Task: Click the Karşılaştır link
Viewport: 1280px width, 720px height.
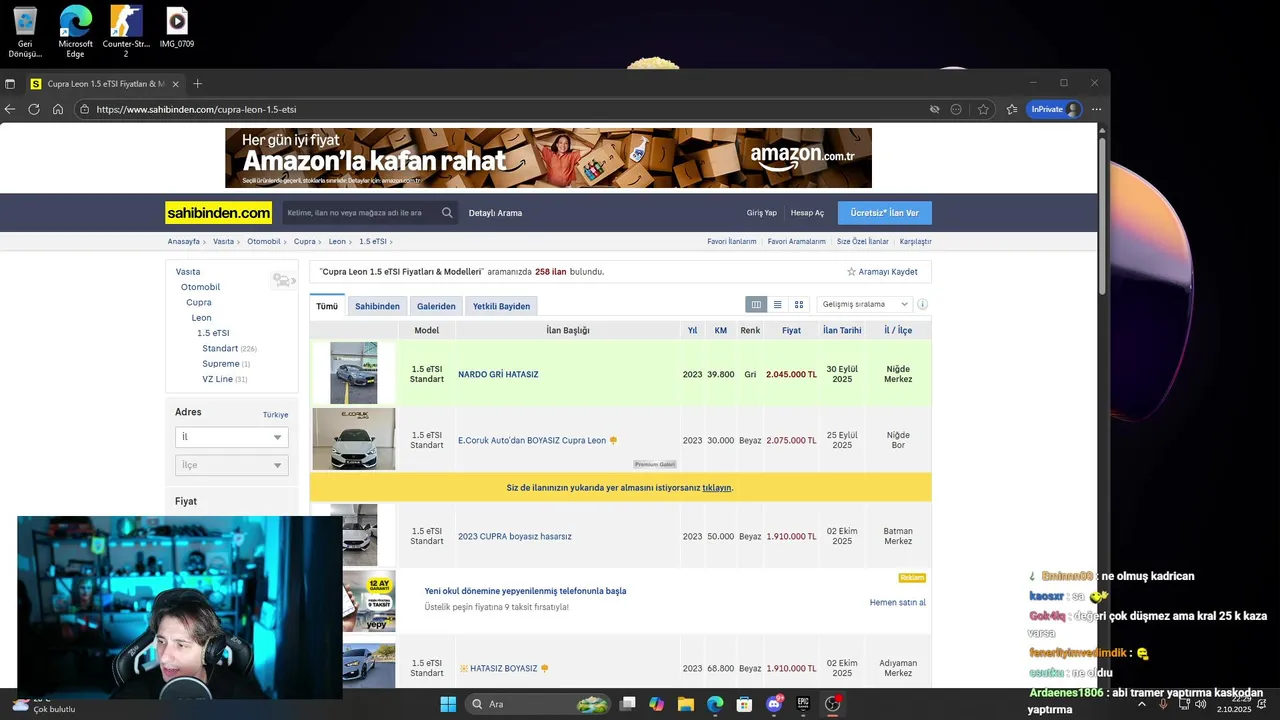Action: coord(915,241)
